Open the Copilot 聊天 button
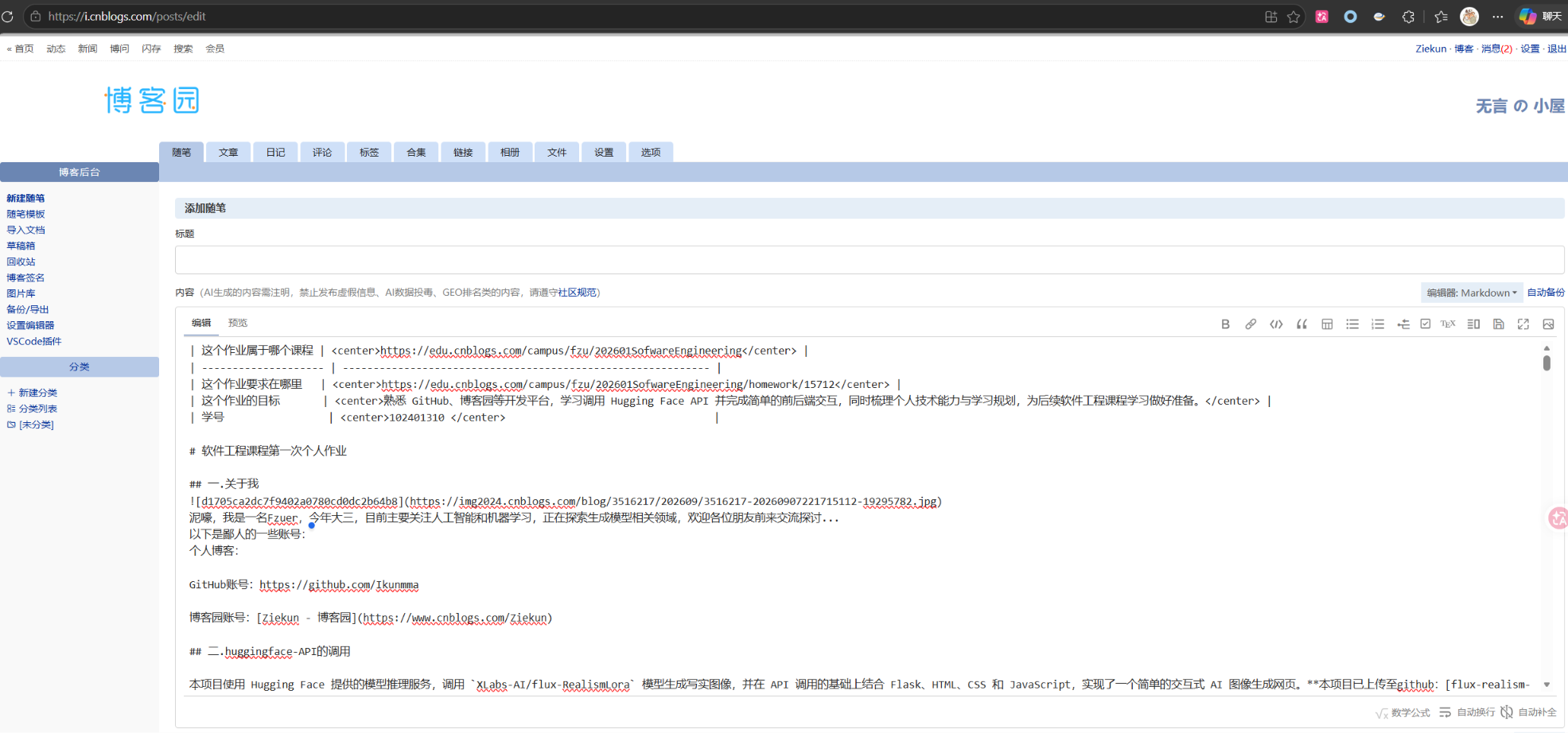Screen dimensions: 1568x733 click(1540, 17)
